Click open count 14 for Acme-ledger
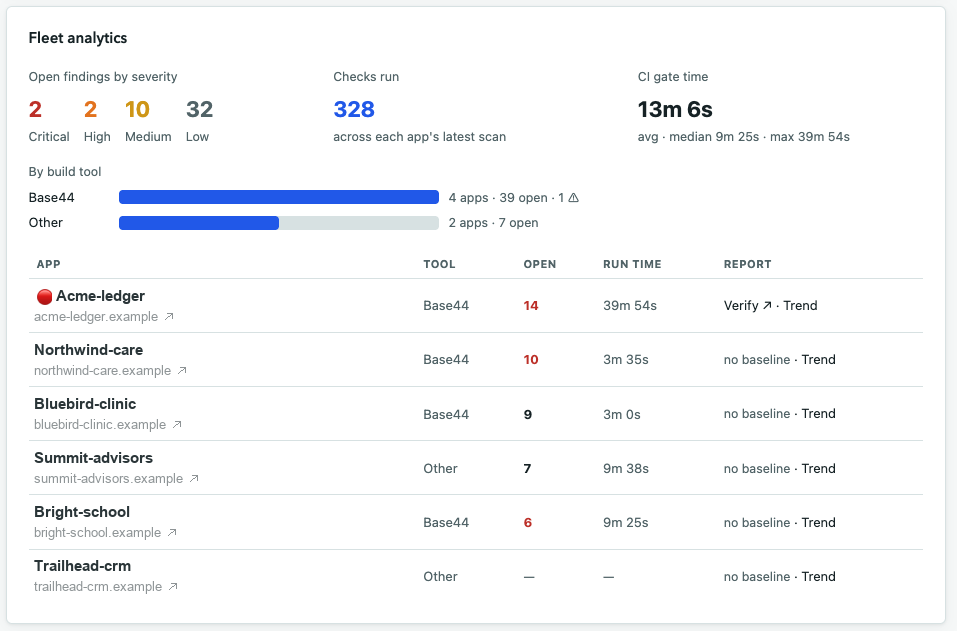The image size is (957, 631). click(x=531, y=306)
